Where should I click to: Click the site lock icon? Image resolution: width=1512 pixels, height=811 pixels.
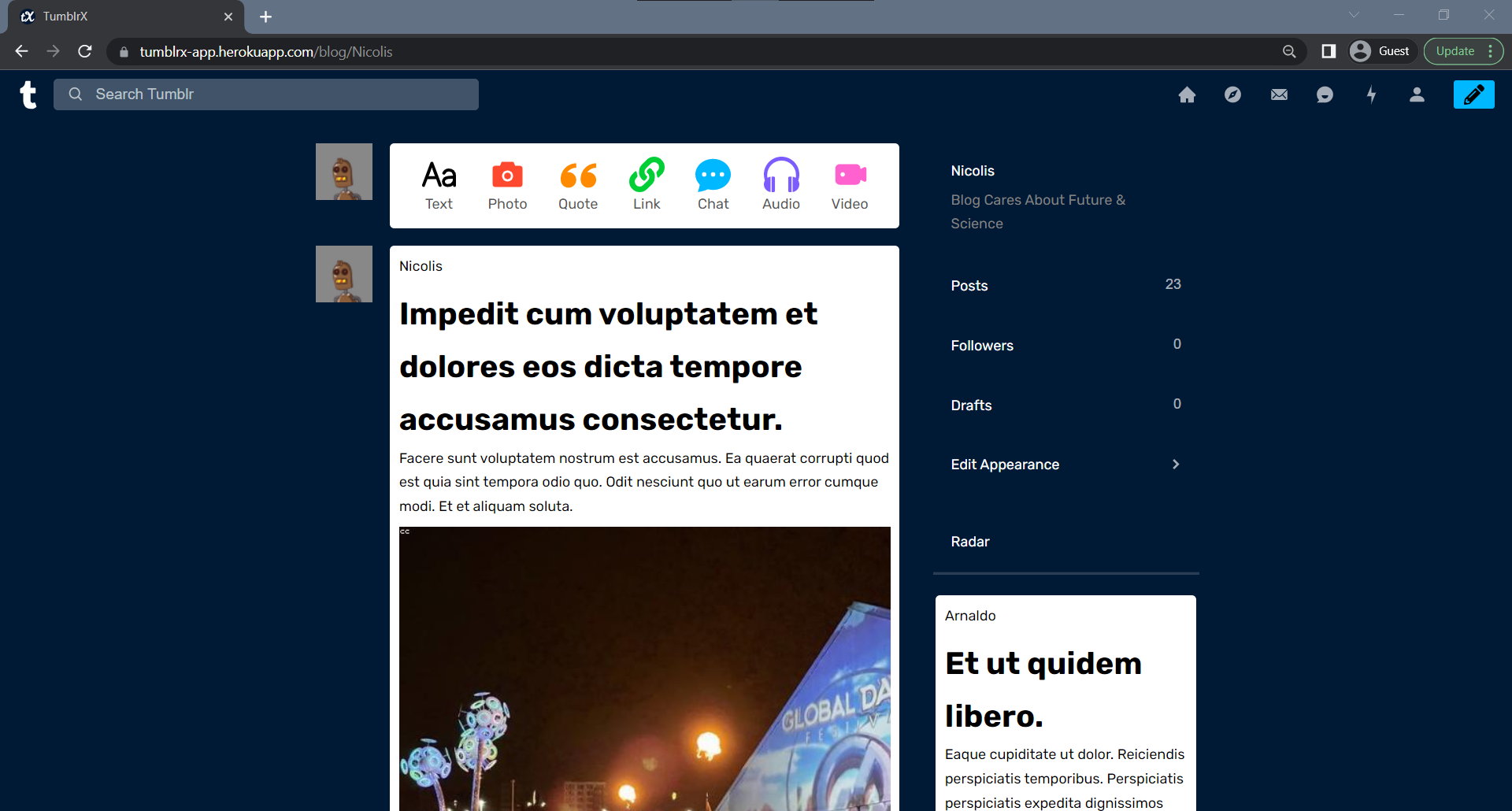(x=124, y=52)
